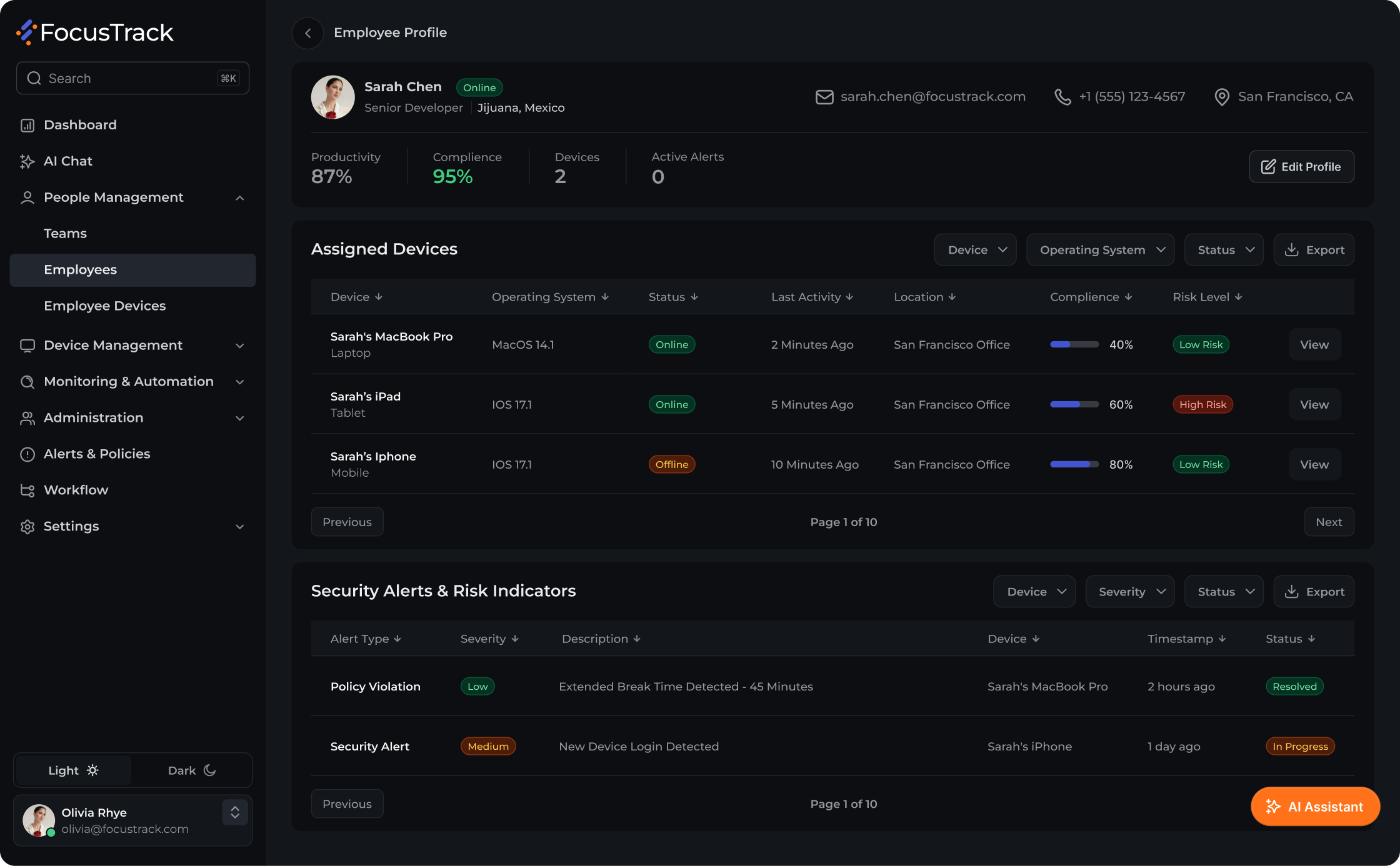This screenshot has height=866, width=1400.
Task: Click the location pin icon
Action: coord(1221,97)
